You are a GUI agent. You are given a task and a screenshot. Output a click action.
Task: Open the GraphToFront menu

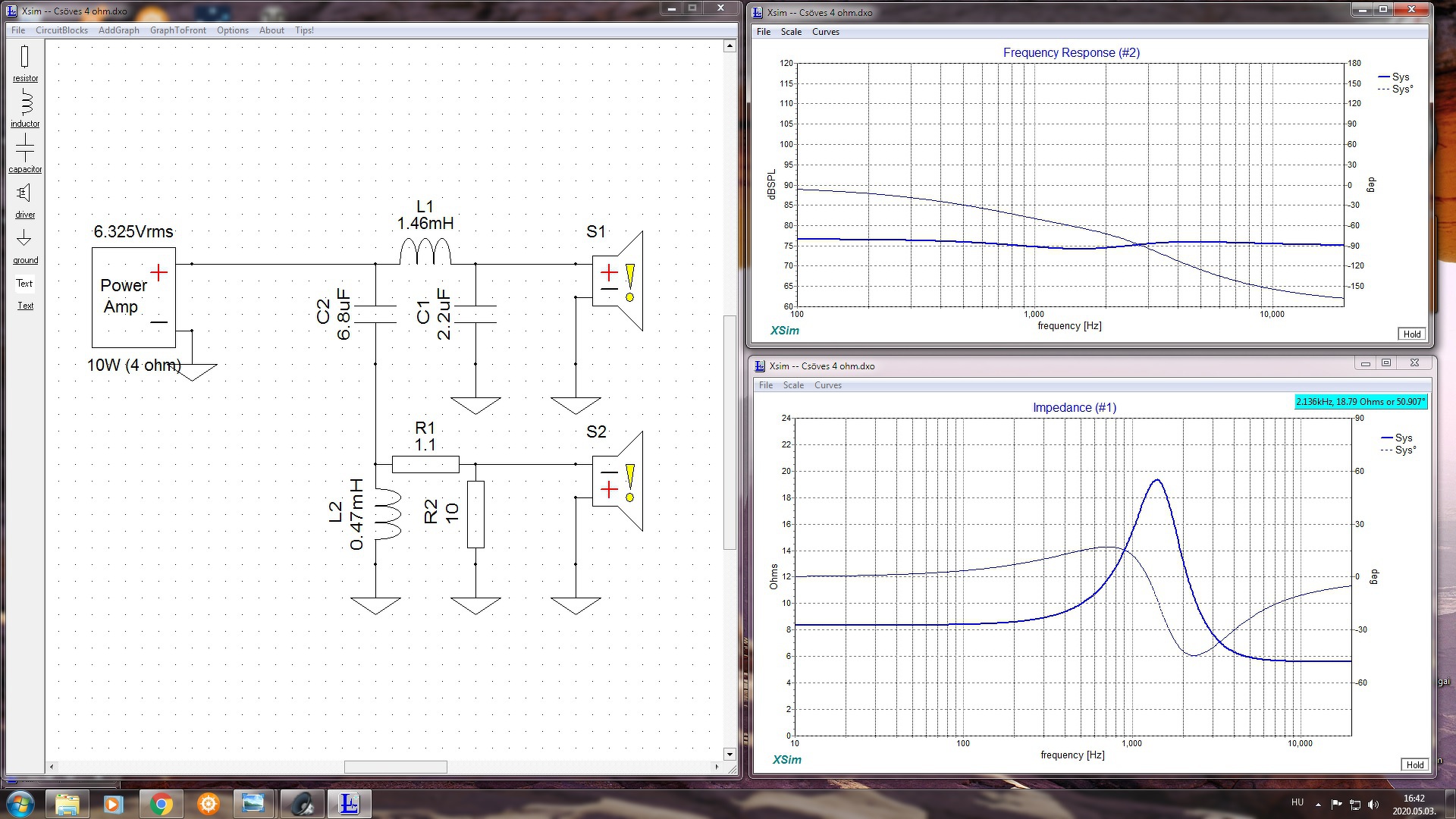tap(177, 30)
